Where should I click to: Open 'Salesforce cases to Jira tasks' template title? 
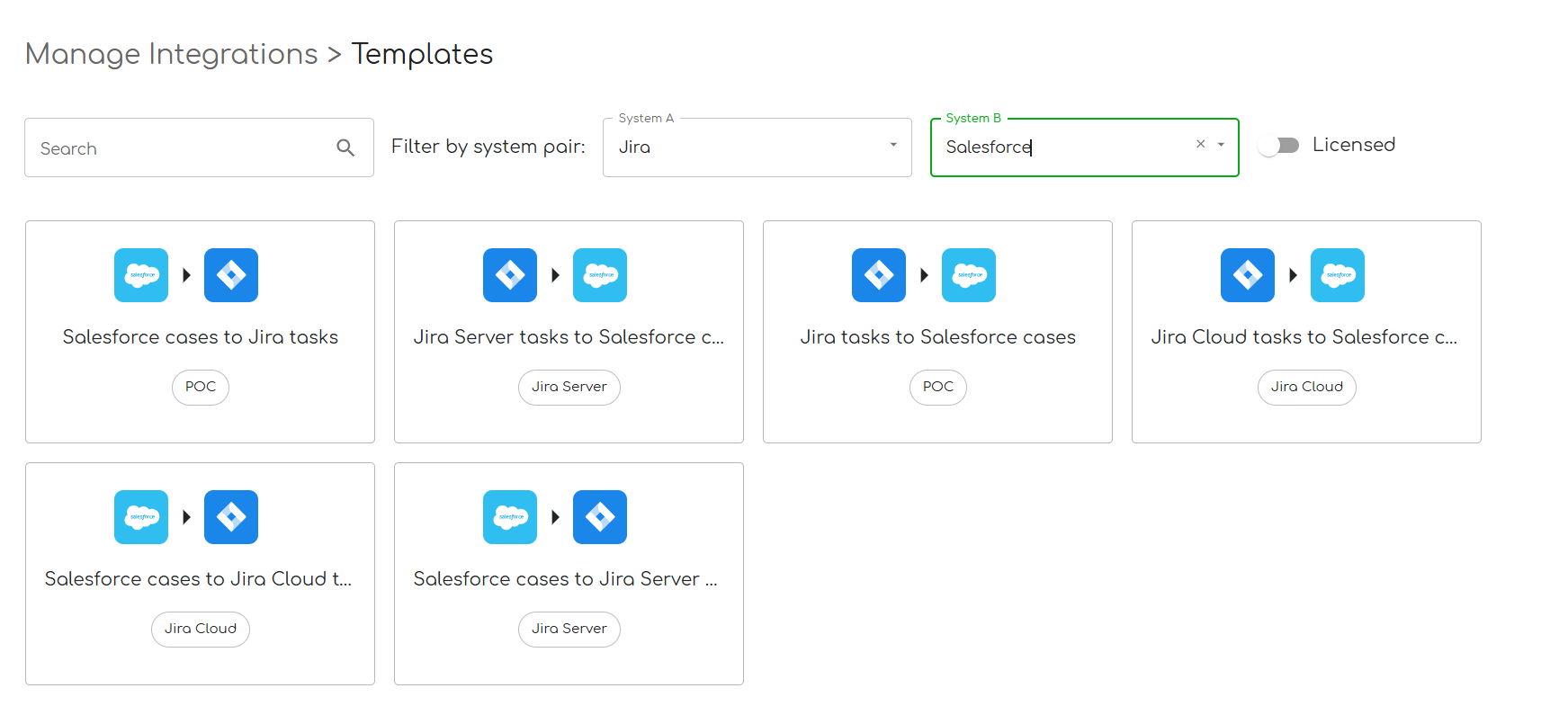coord(201,337)
